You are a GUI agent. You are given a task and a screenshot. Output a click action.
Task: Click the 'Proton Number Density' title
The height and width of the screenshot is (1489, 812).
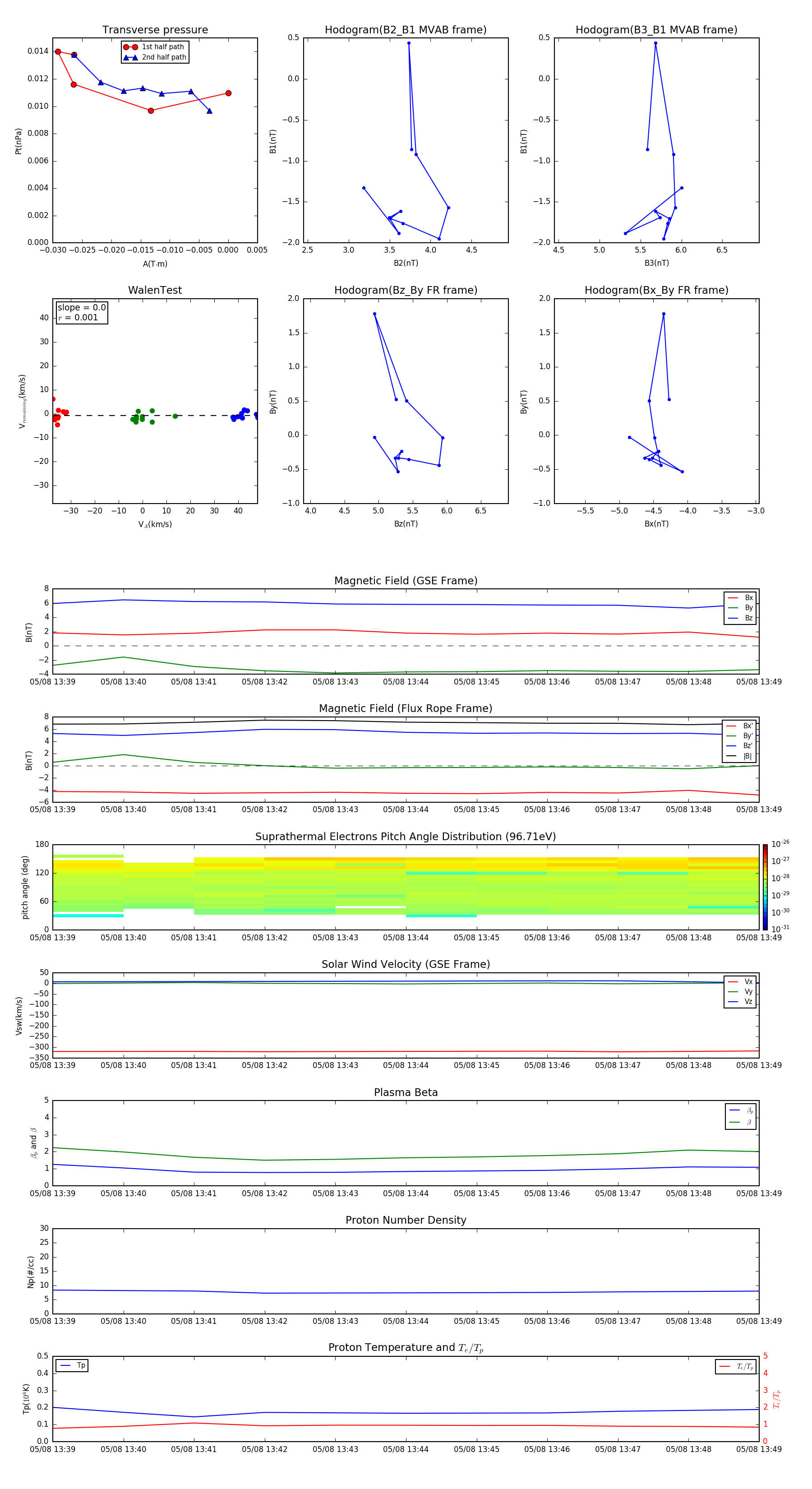point(406,1220)
